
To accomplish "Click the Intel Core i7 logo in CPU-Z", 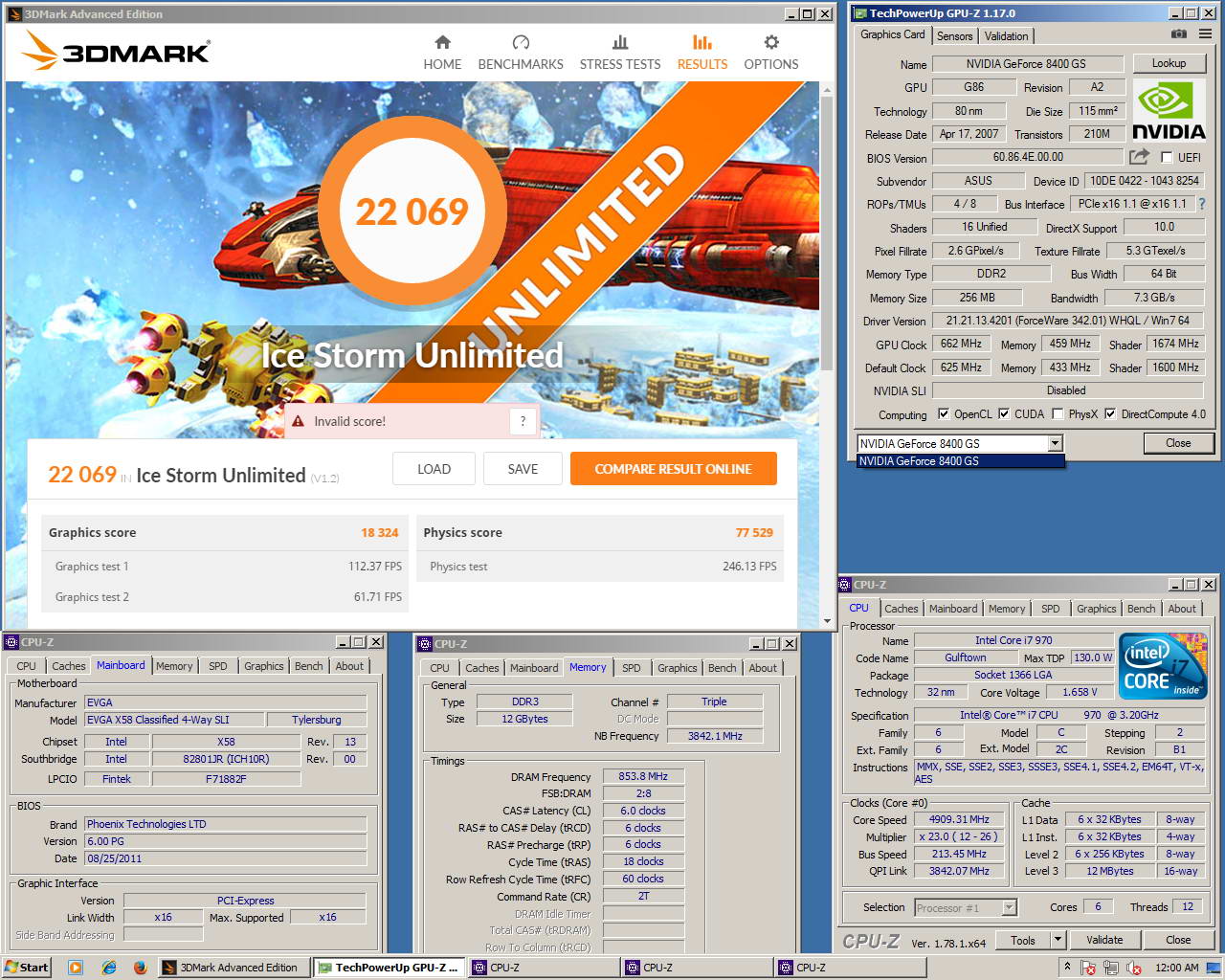I will pyautogui.click(x=1163, y=666).
